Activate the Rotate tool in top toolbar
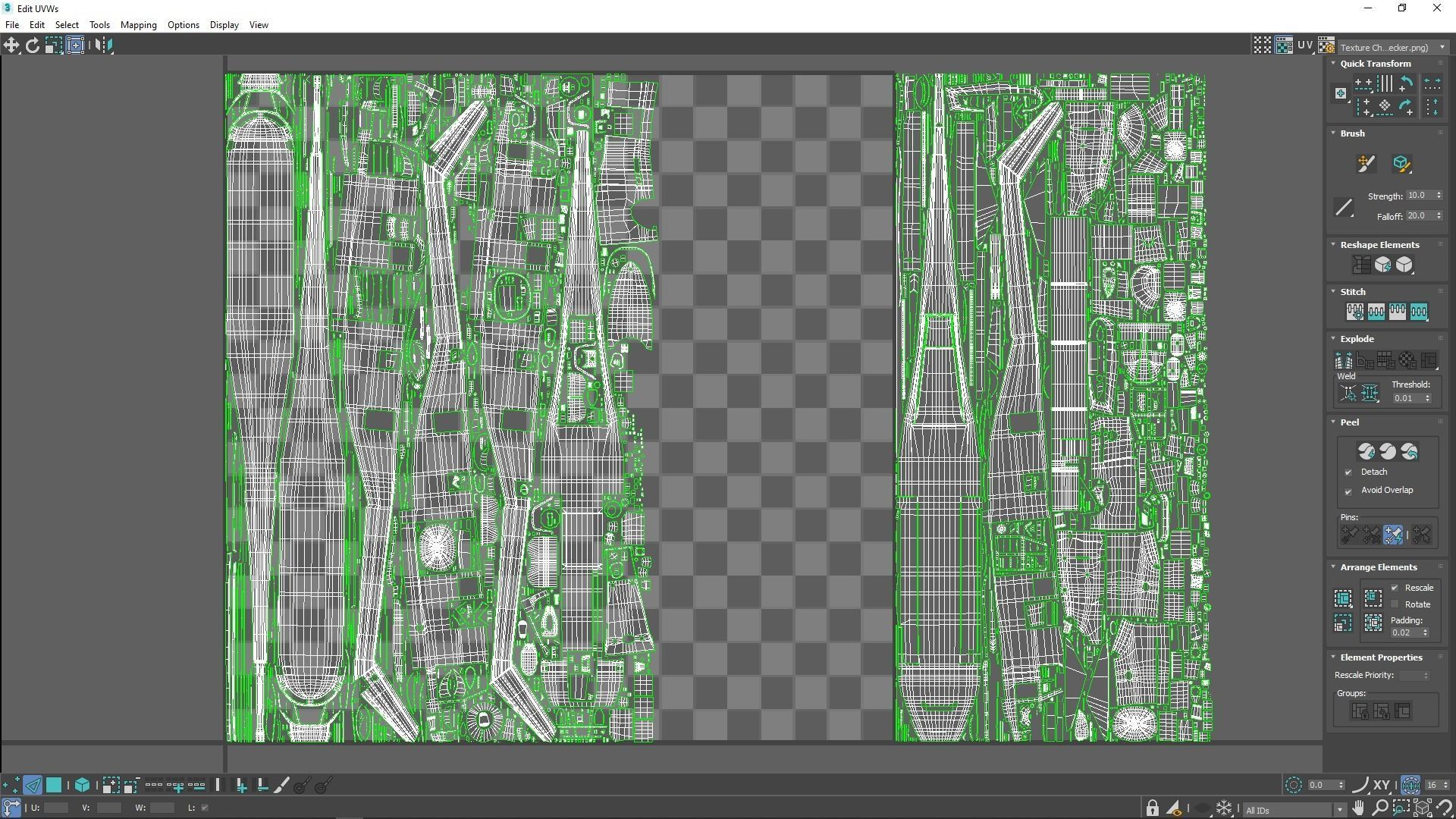Viewport: 1456px width, 819px height. coord(33,45)
